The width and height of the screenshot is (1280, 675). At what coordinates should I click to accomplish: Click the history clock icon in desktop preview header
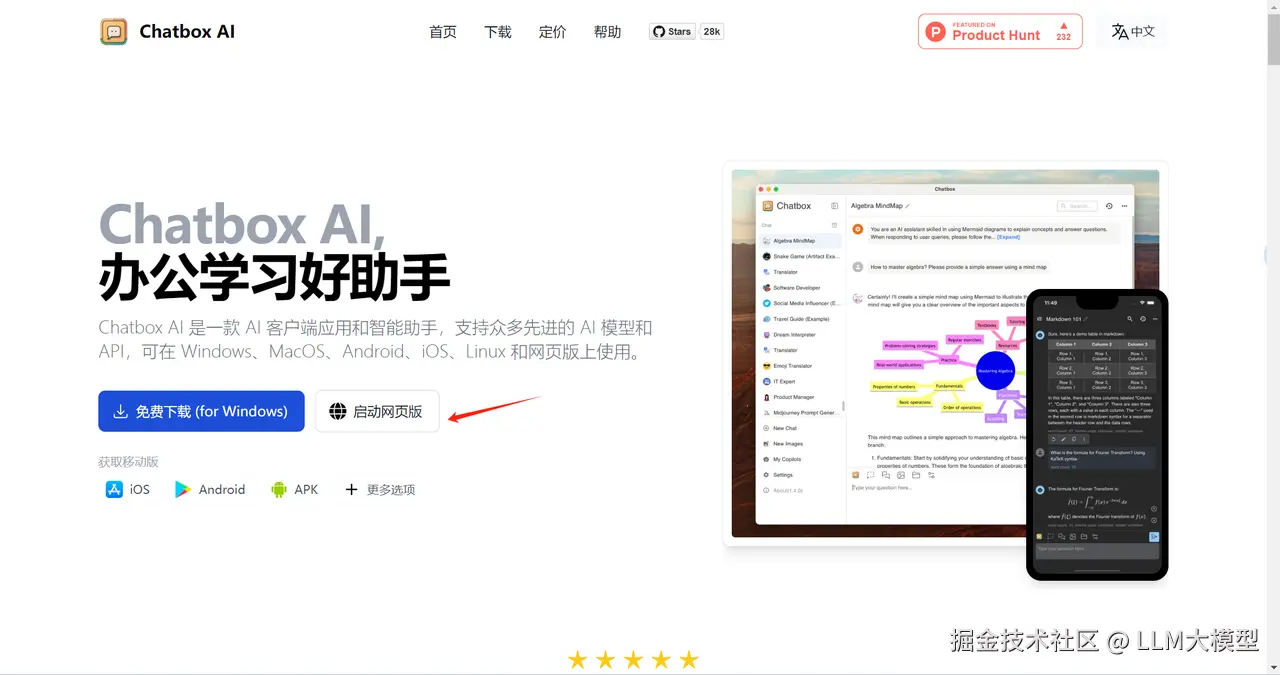1109,206
